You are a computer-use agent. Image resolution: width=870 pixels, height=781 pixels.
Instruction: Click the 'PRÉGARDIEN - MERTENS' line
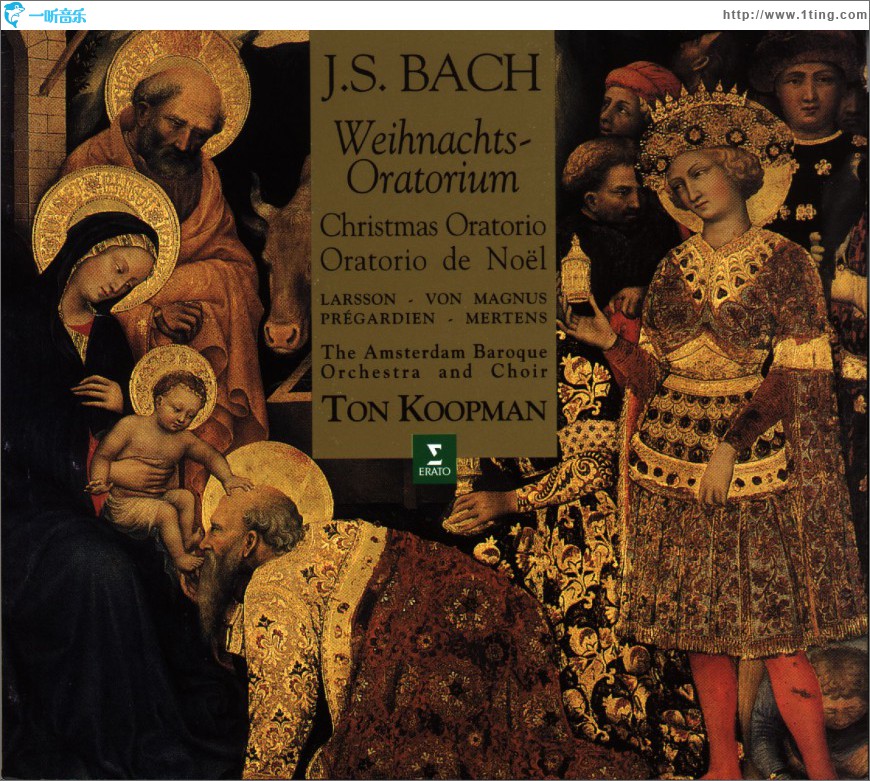[433, 318]
